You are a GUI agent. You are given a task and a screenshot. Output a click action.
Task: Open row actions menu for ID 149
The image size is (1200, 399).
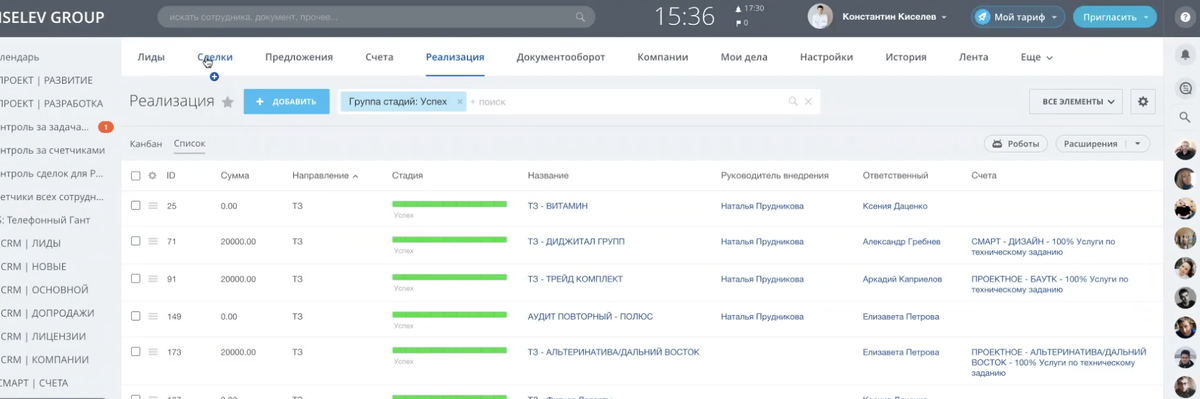(x=153, y=316)
